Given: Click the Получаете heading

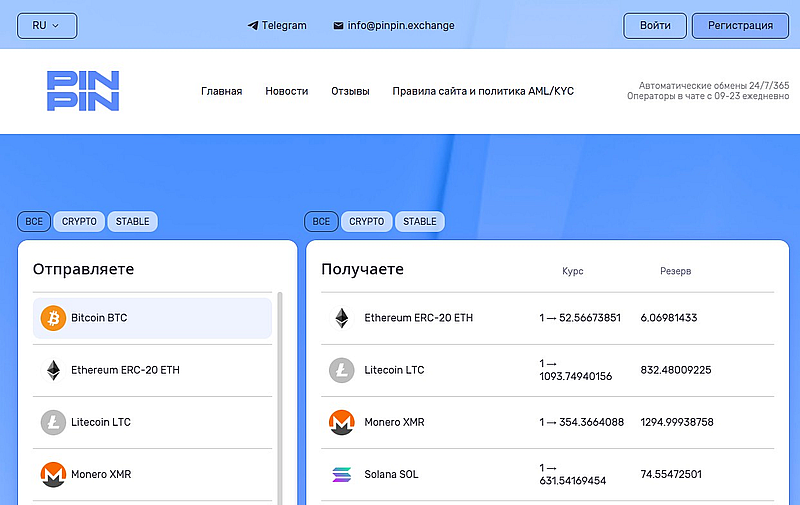Looking at the screenshot, I should click(x=362, y=269).
